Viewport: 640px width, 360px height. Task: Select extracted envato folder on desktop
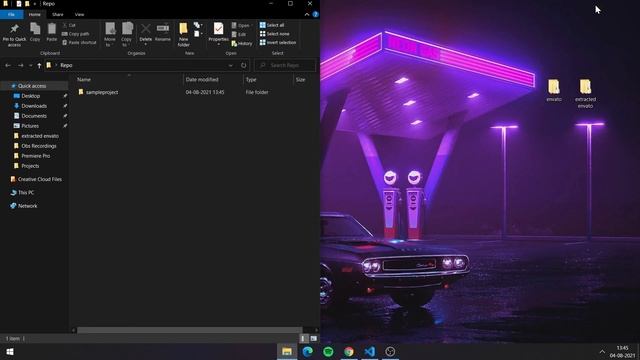(585, 93)
